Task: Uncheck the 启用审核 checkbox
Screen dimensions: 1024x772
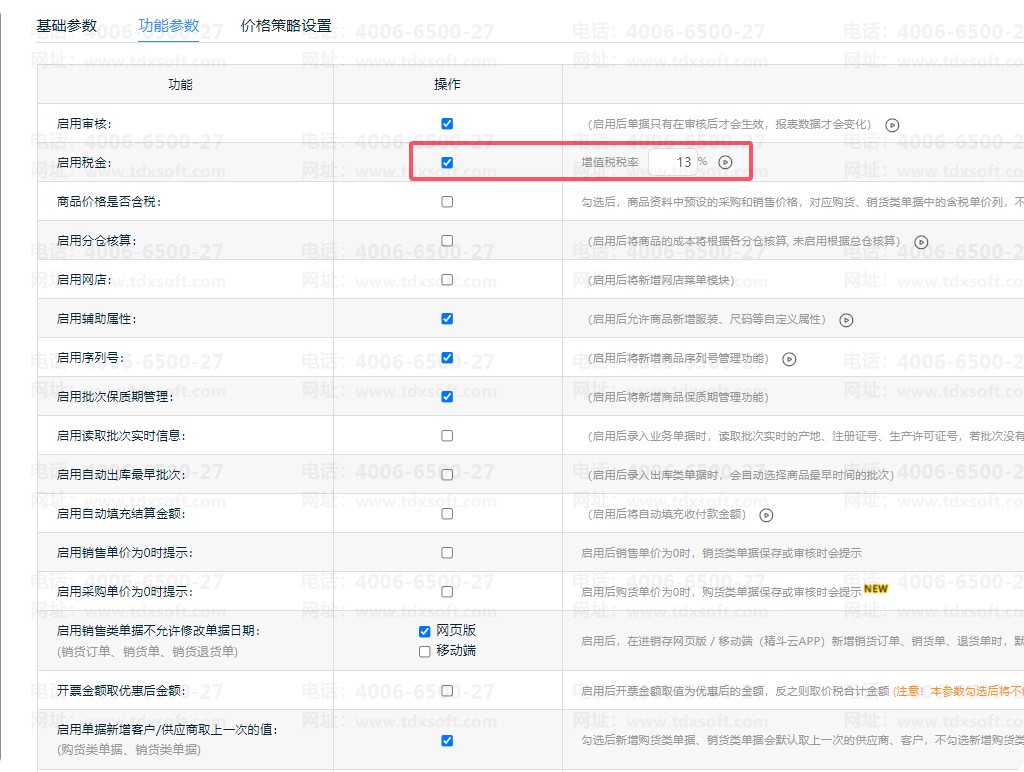Action: pos(447,124)
